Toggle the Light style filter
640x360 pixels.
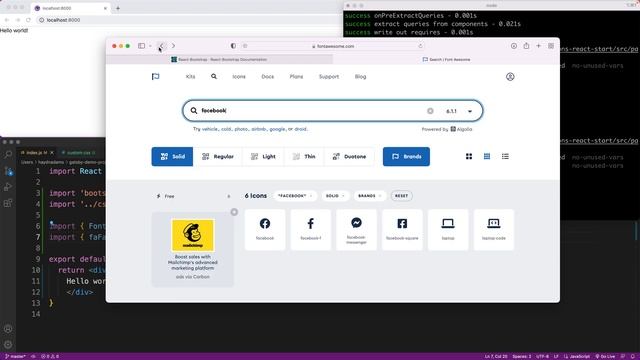[x=263, y=157]
